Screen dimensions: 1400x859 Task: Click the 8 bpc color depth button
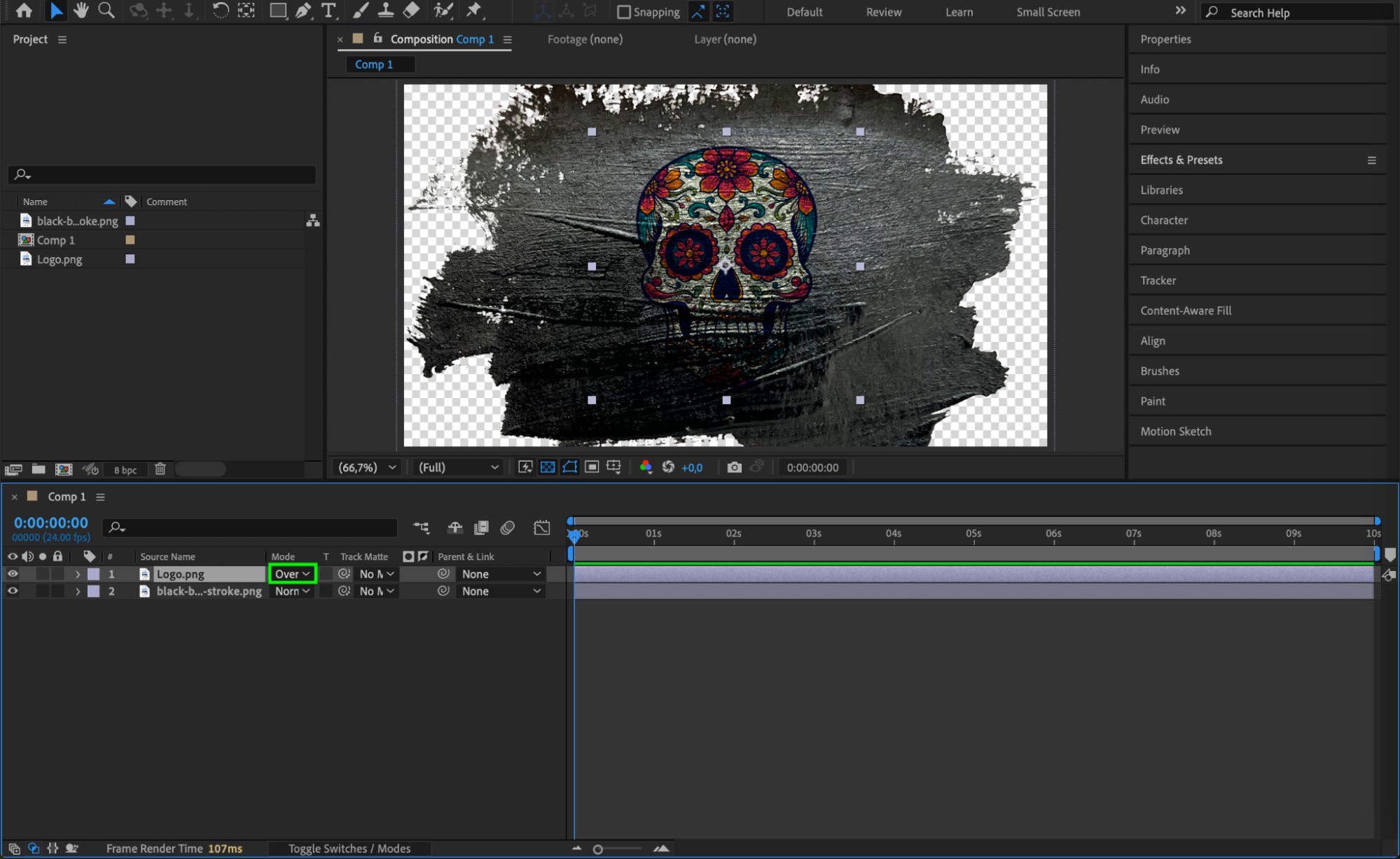(x=125, y=470)
